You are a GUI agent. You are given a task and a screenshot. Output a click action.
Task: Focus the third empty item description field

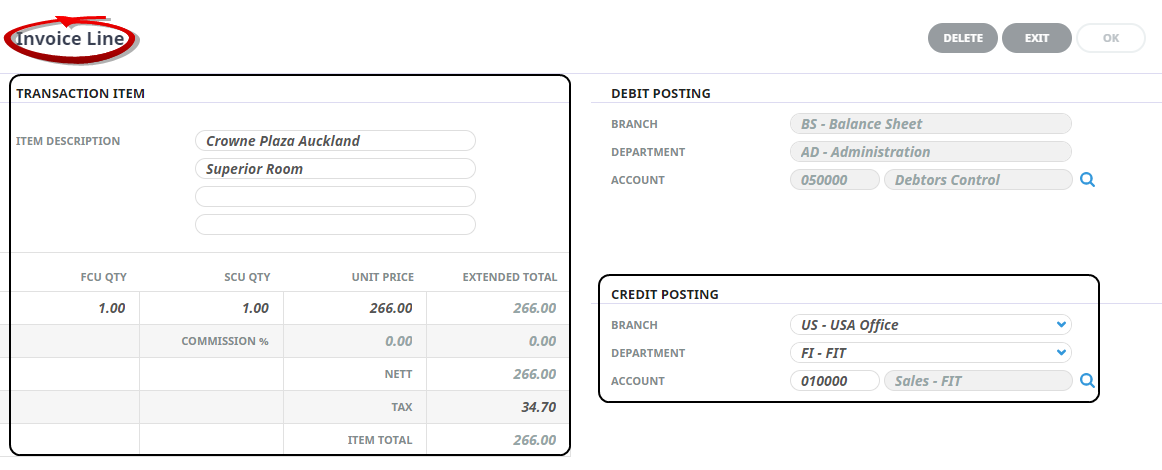(335, 196)
